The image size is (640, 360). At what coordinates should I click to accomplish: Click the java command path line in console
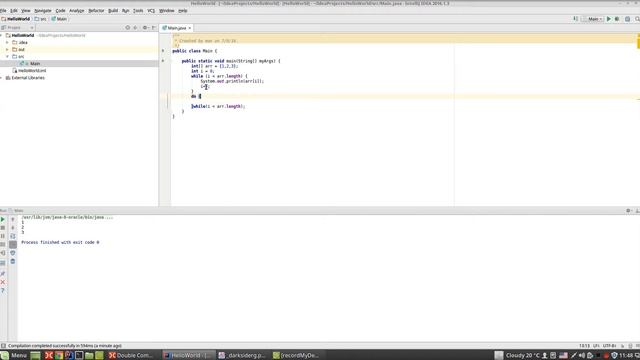coord(67,218)
